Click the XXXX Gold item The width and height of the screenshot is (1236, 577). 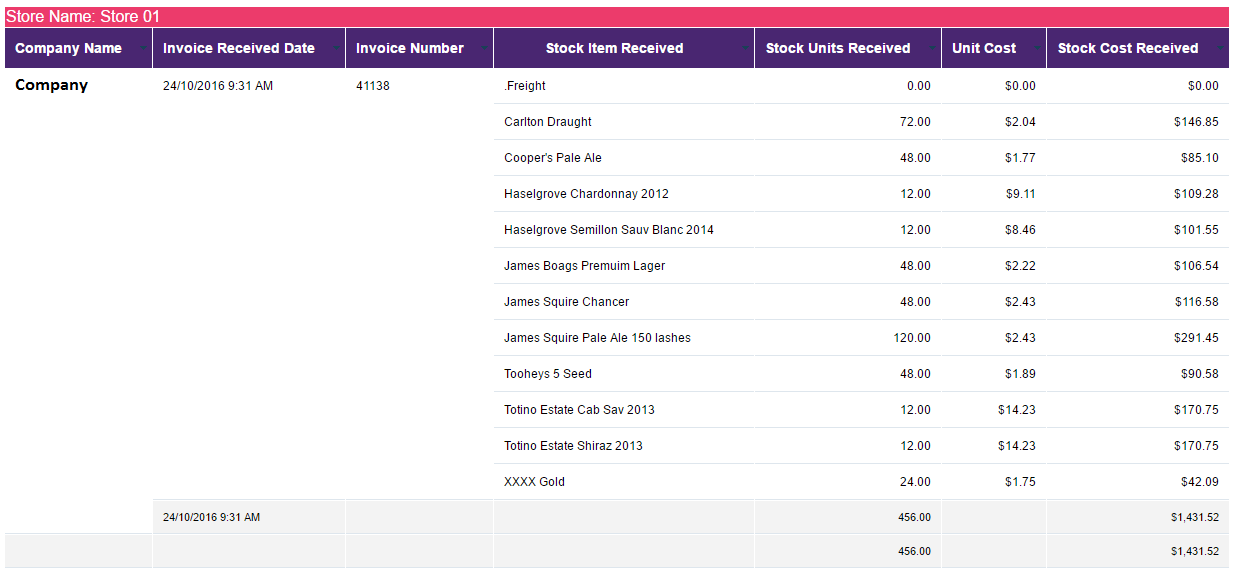click(x=535, y=482)
